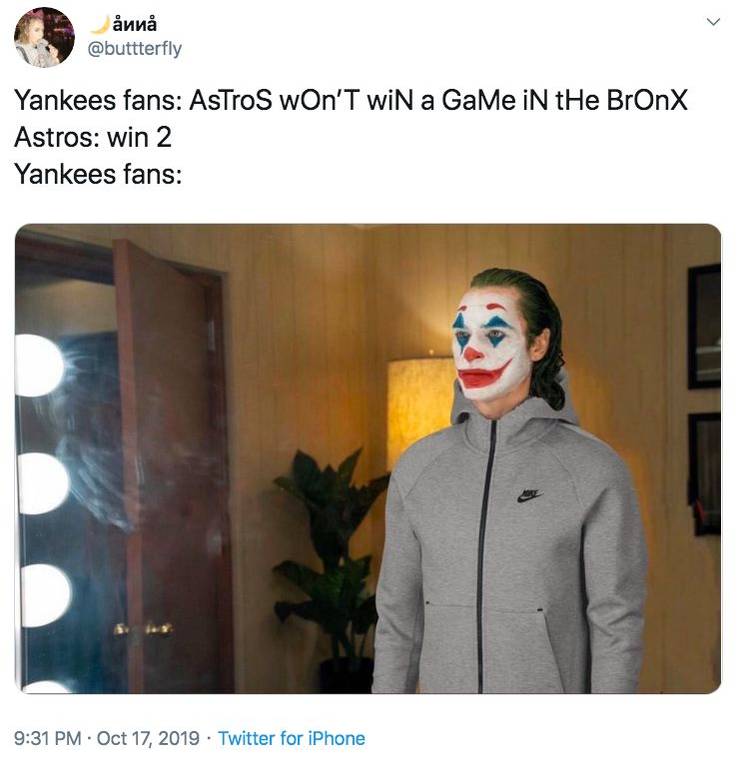Image resolution: width=740 pixels, height=760 pixels.
Task: Click the Oct 17, 2019 date
Action: (x=148, y=738)
